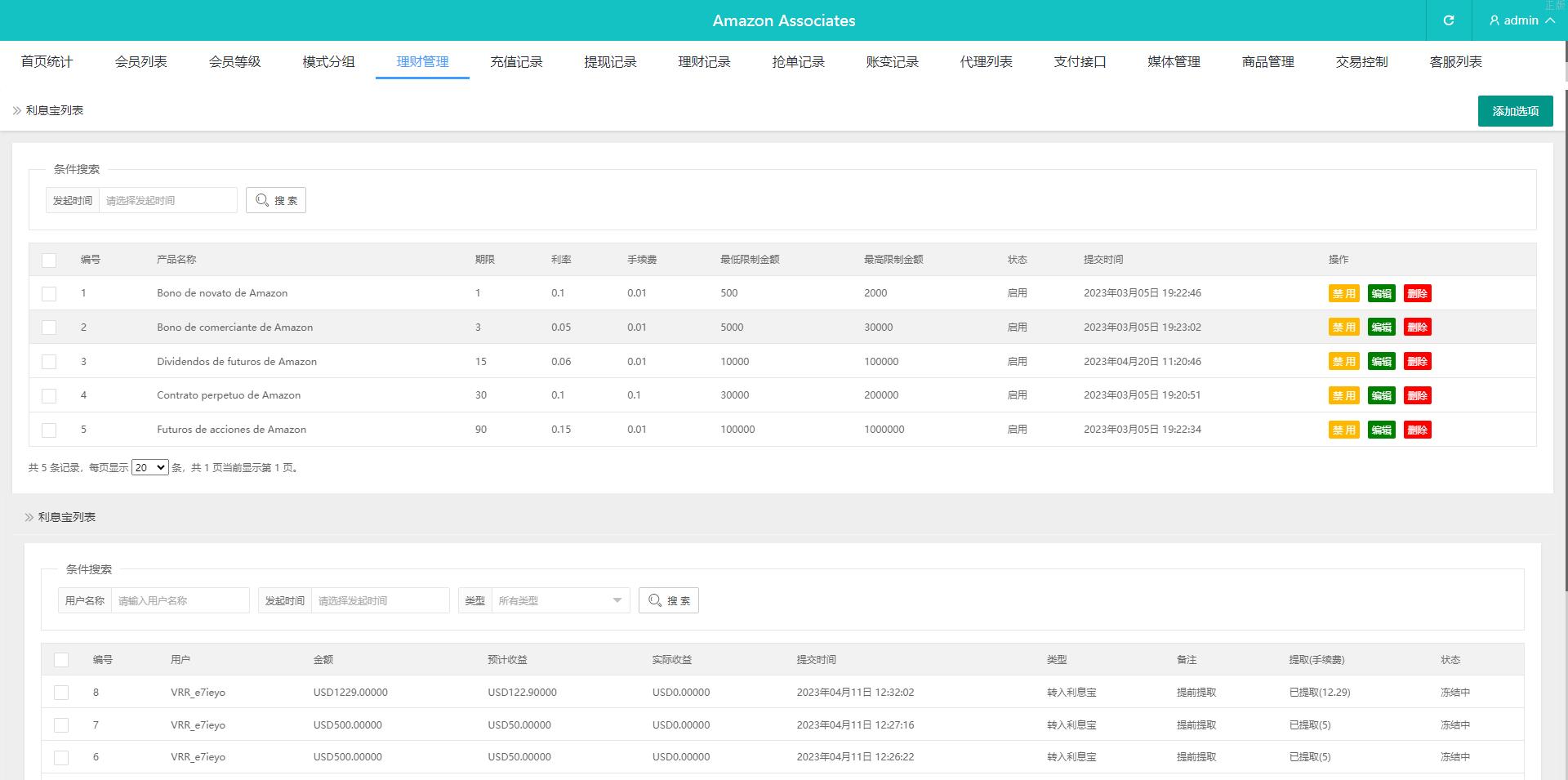Switch to the 充值记录 tab
Screen dimensions: 1568x780
(516, 61)
